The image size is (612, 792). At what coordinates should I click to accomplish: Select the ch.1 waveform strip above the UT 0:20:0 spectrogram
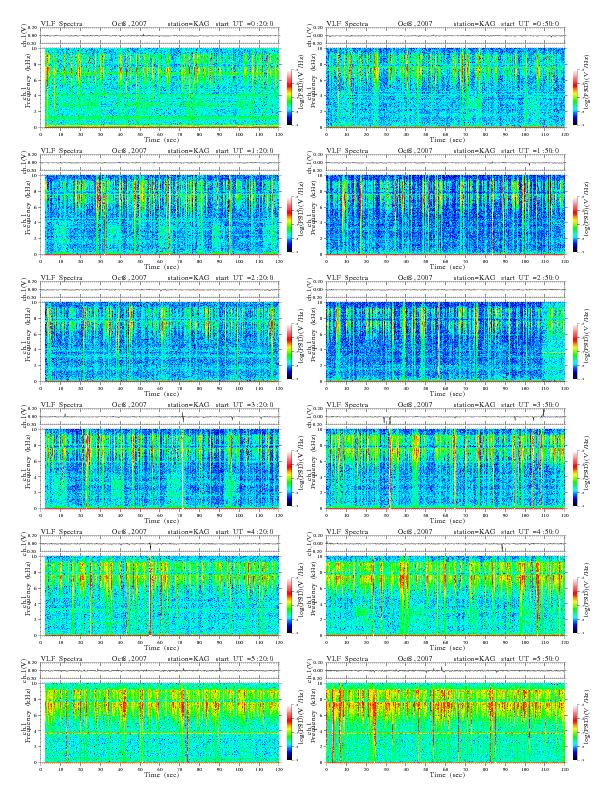160,35
